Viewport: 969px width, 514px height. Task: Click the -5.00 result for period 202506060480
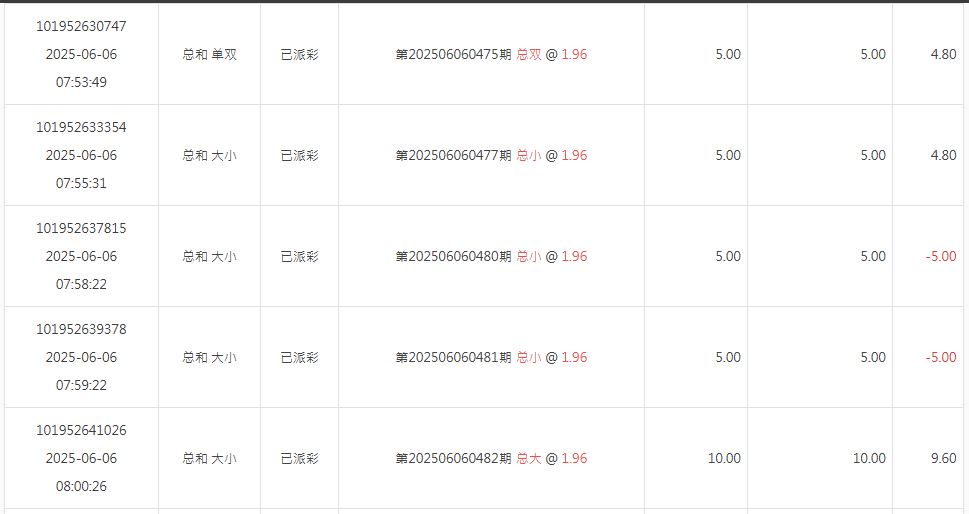tap(940, 256)
